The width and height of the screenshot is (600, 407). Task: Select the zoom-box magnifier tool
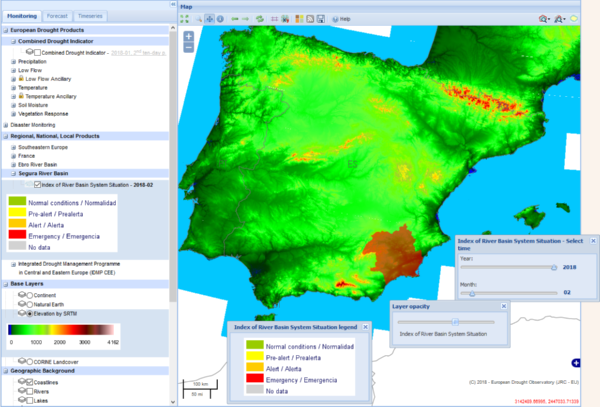point(199,19)
